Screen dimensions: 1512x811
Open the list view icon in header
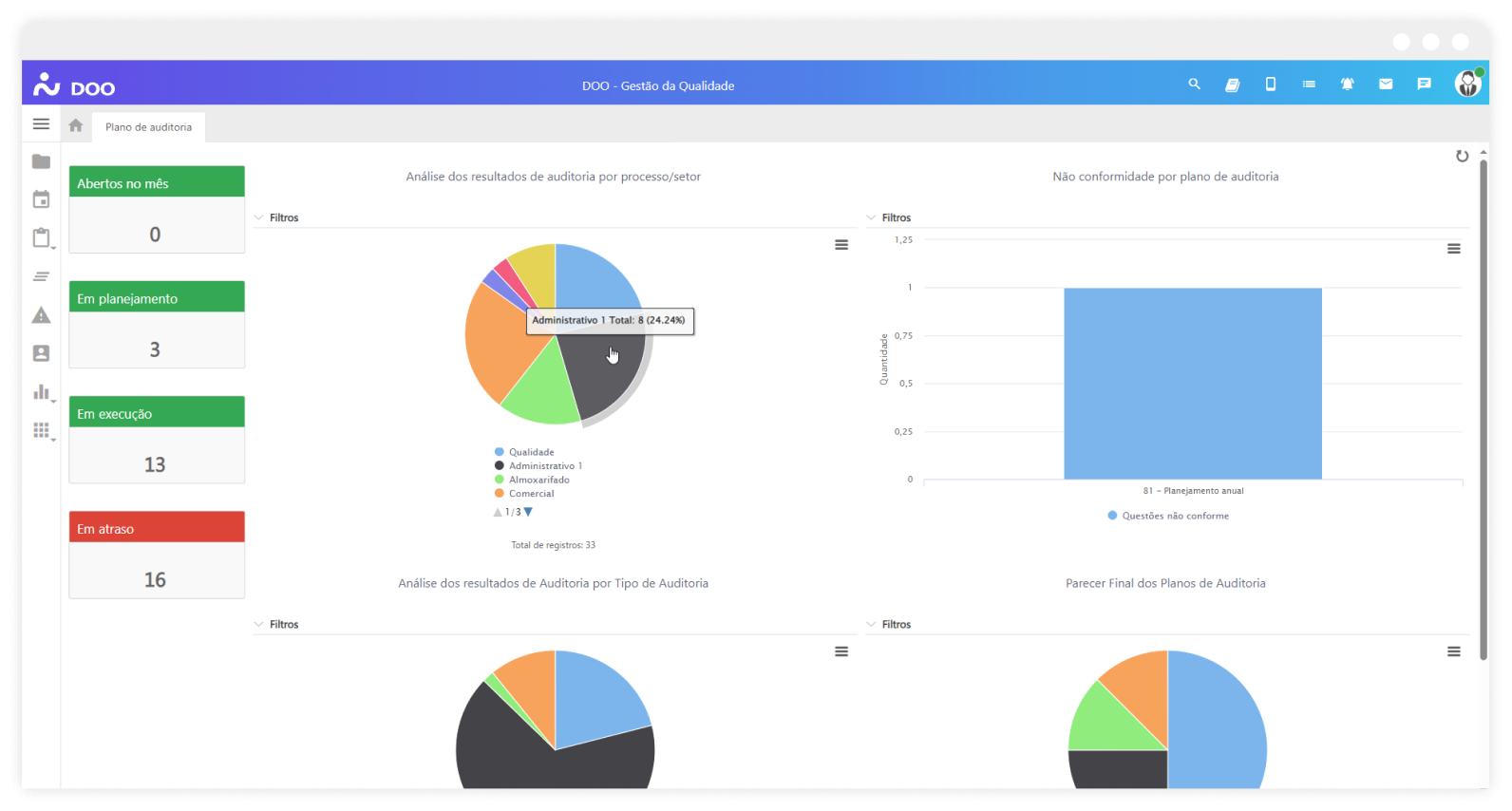coord(1309,85)
